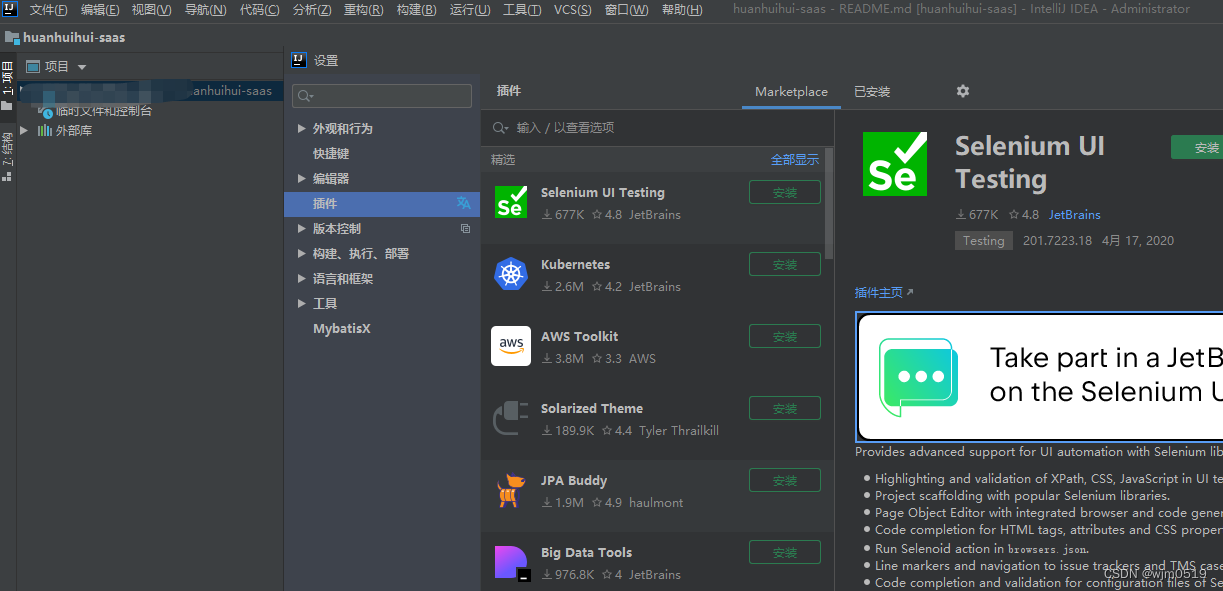Open the 窗口(W) menu
Viewport: 1223px width, 591px height.
(626, 10)
